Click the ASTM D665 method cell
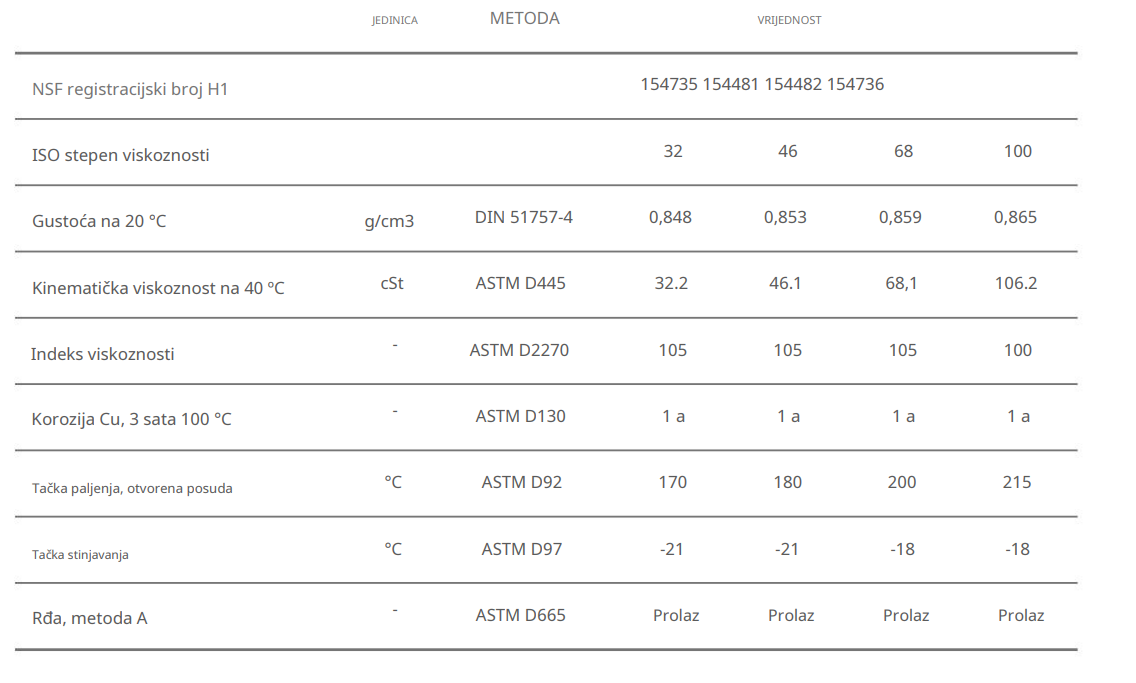This screenshot has height=683, width=1136. (520, 616)
